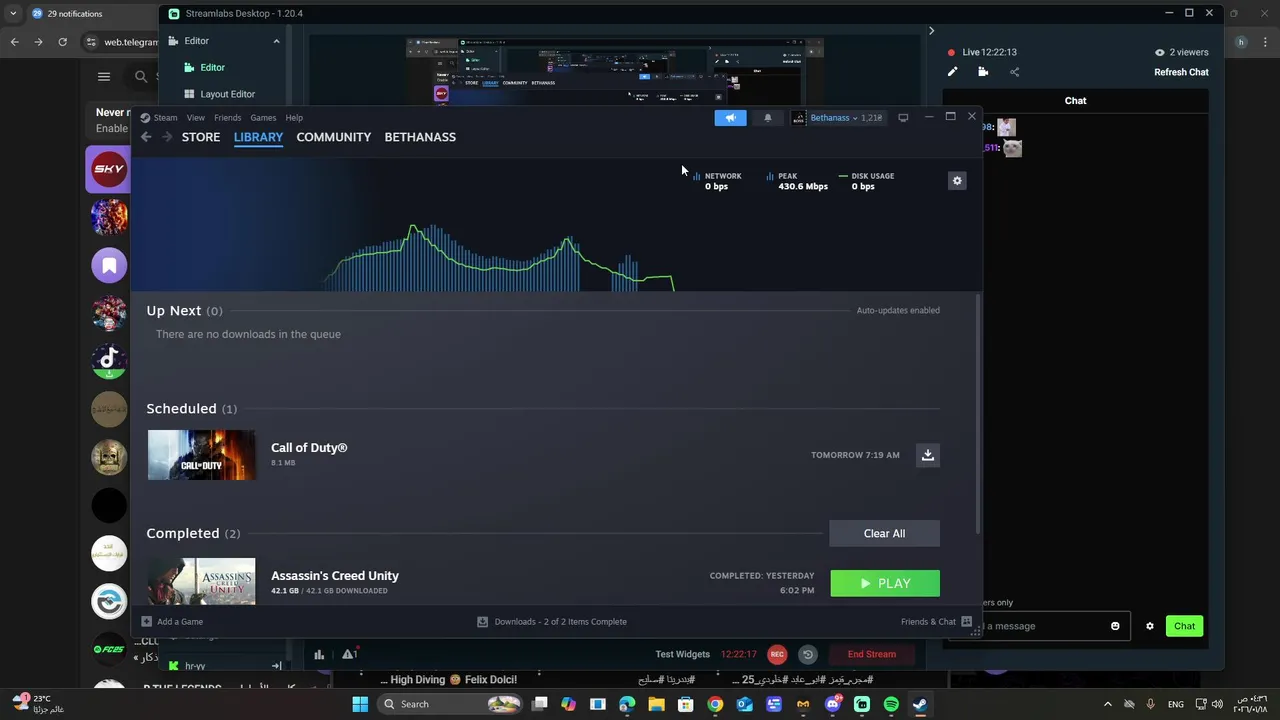Toggle Streamlabs replay buffer button
The width and height of the screenshot is (1280, 720).
pos(808,654)
